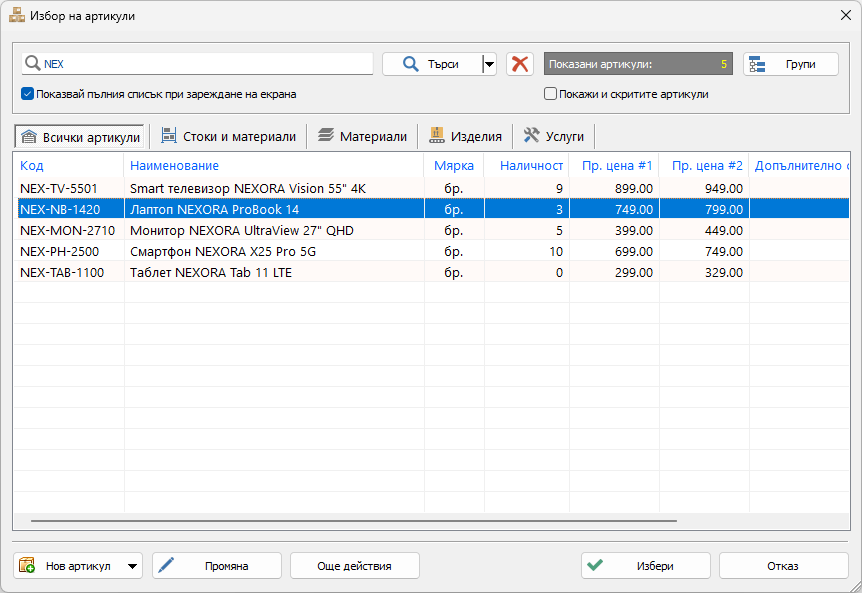This screenshot has height=593, width=862.
Task: Select the Материали tab
Action: (x=363, y=136)
